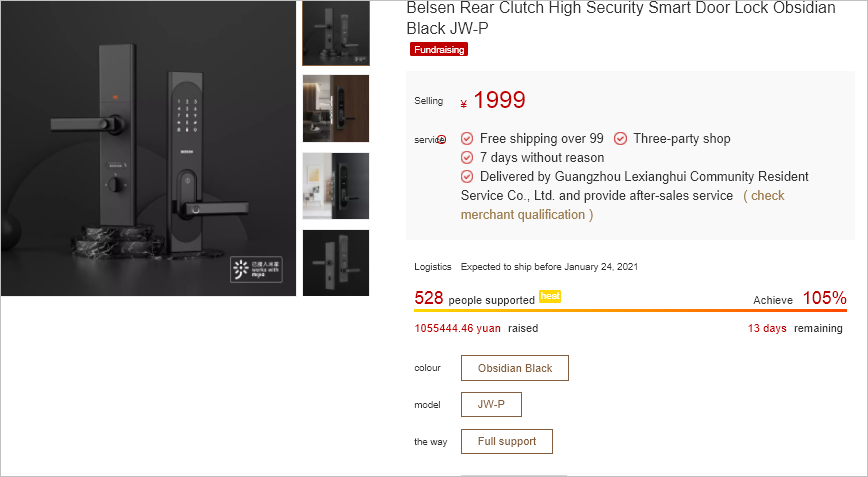Select the Obsidian Black colour option
Screen dimensions: 868x477
point(514,368)
